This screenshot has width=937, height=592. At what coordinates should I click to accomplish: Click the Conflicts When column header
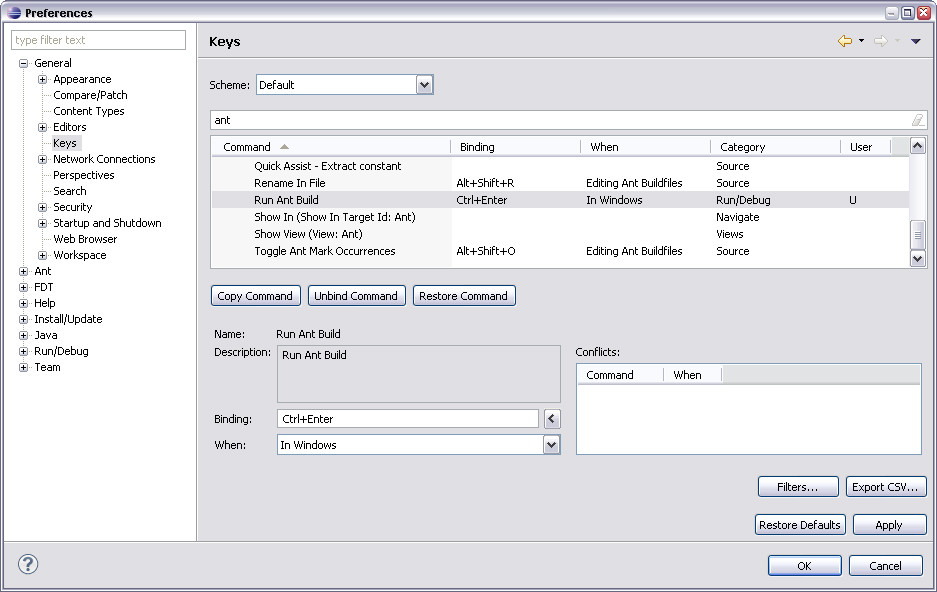click(x=693, y=375)
